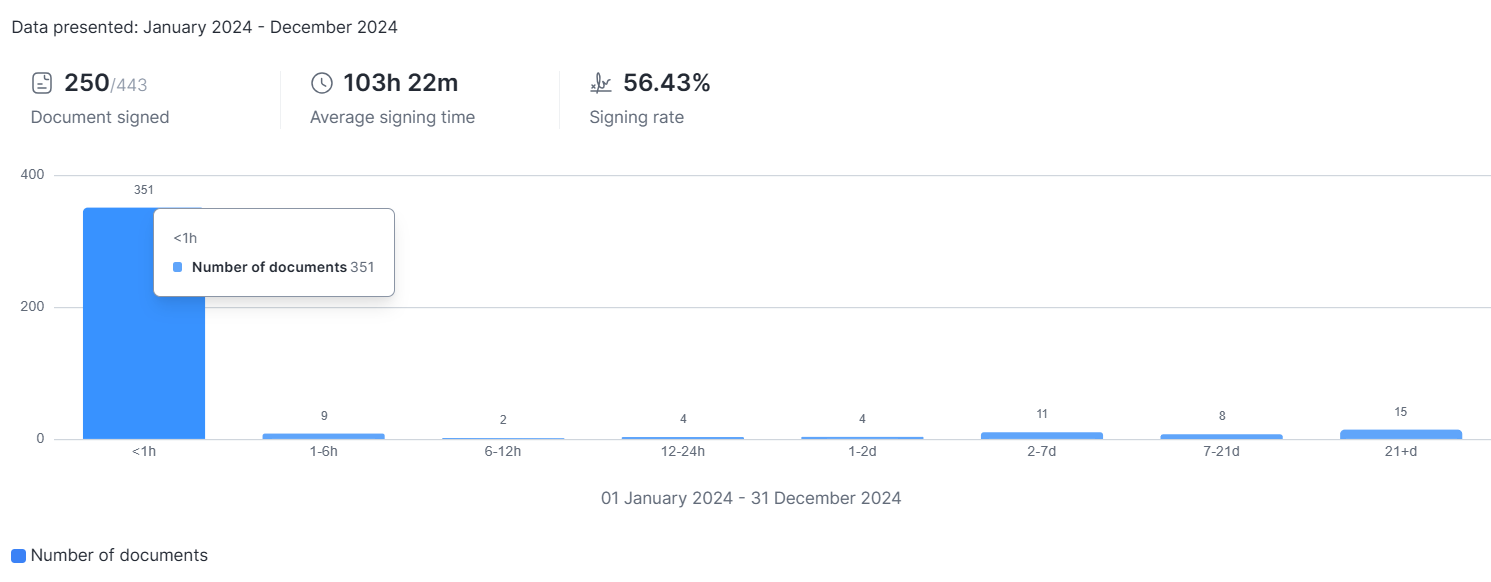Click the signature icon beside signing rate
1491x582 pixels.
(x=600, y=83)
